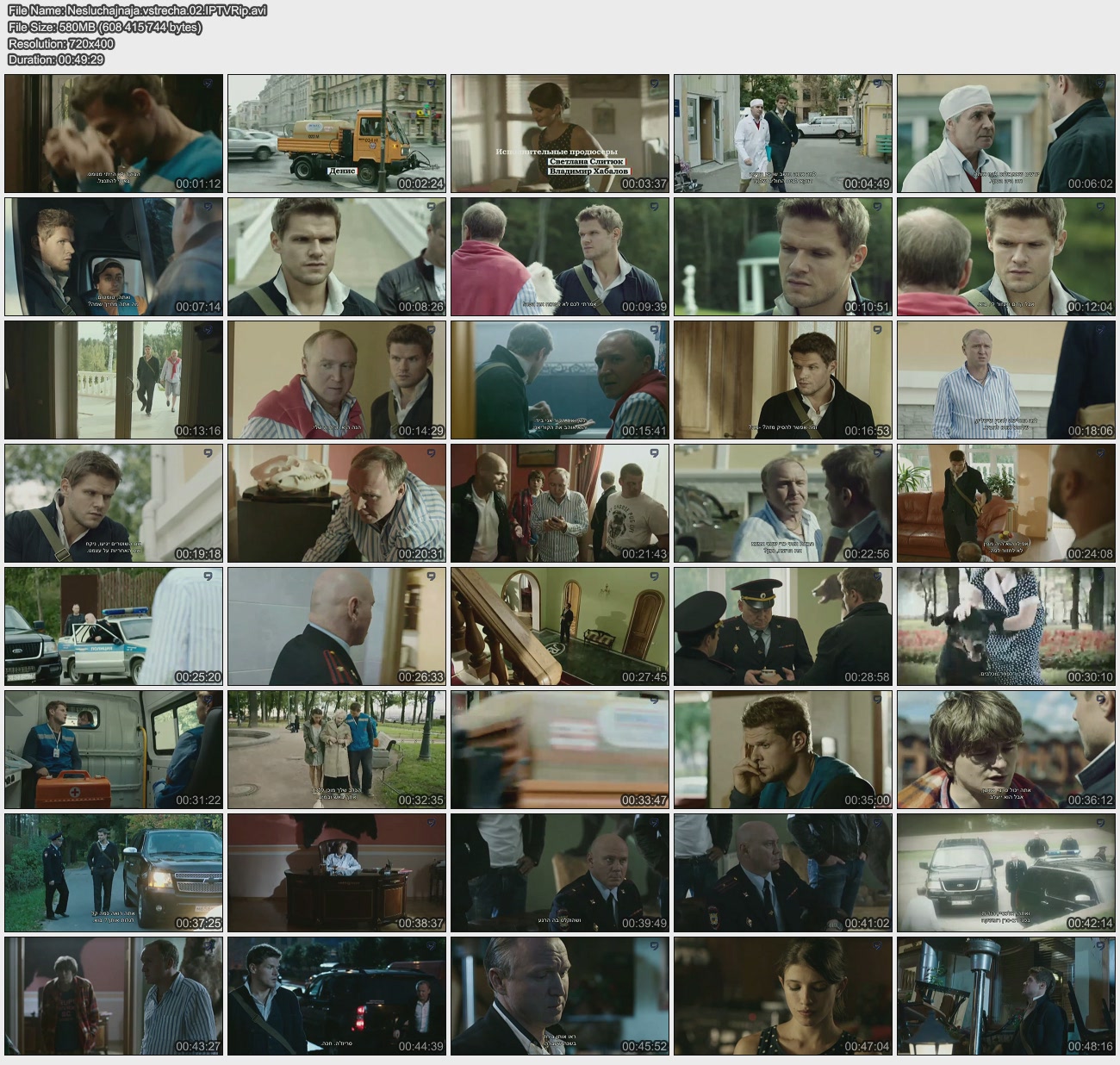Screen dimensions: 1120x1065
Task: Select the police car frame at 00:25:20
Action: 114,626
